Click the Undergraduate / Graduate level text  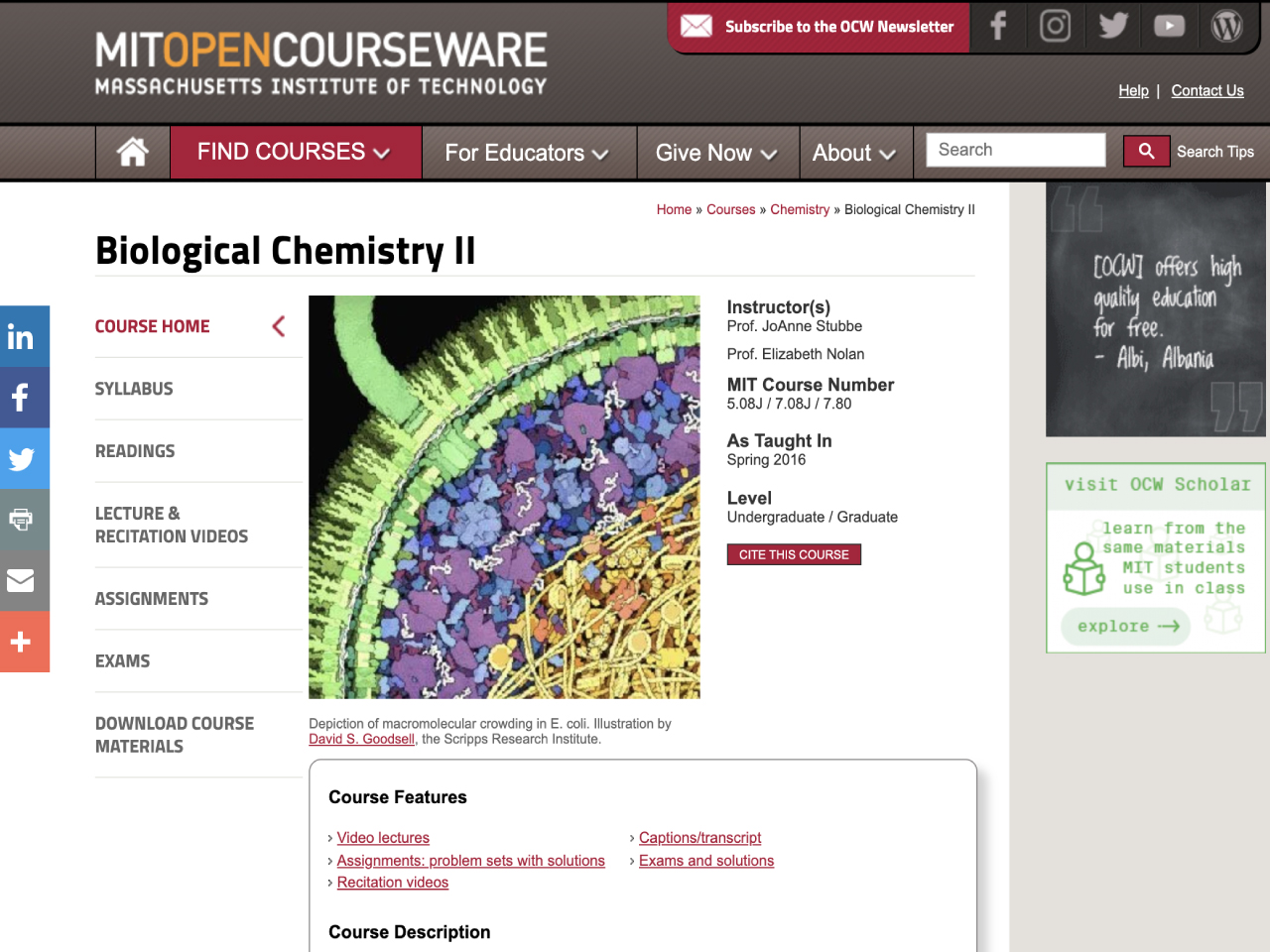[813, 517]
